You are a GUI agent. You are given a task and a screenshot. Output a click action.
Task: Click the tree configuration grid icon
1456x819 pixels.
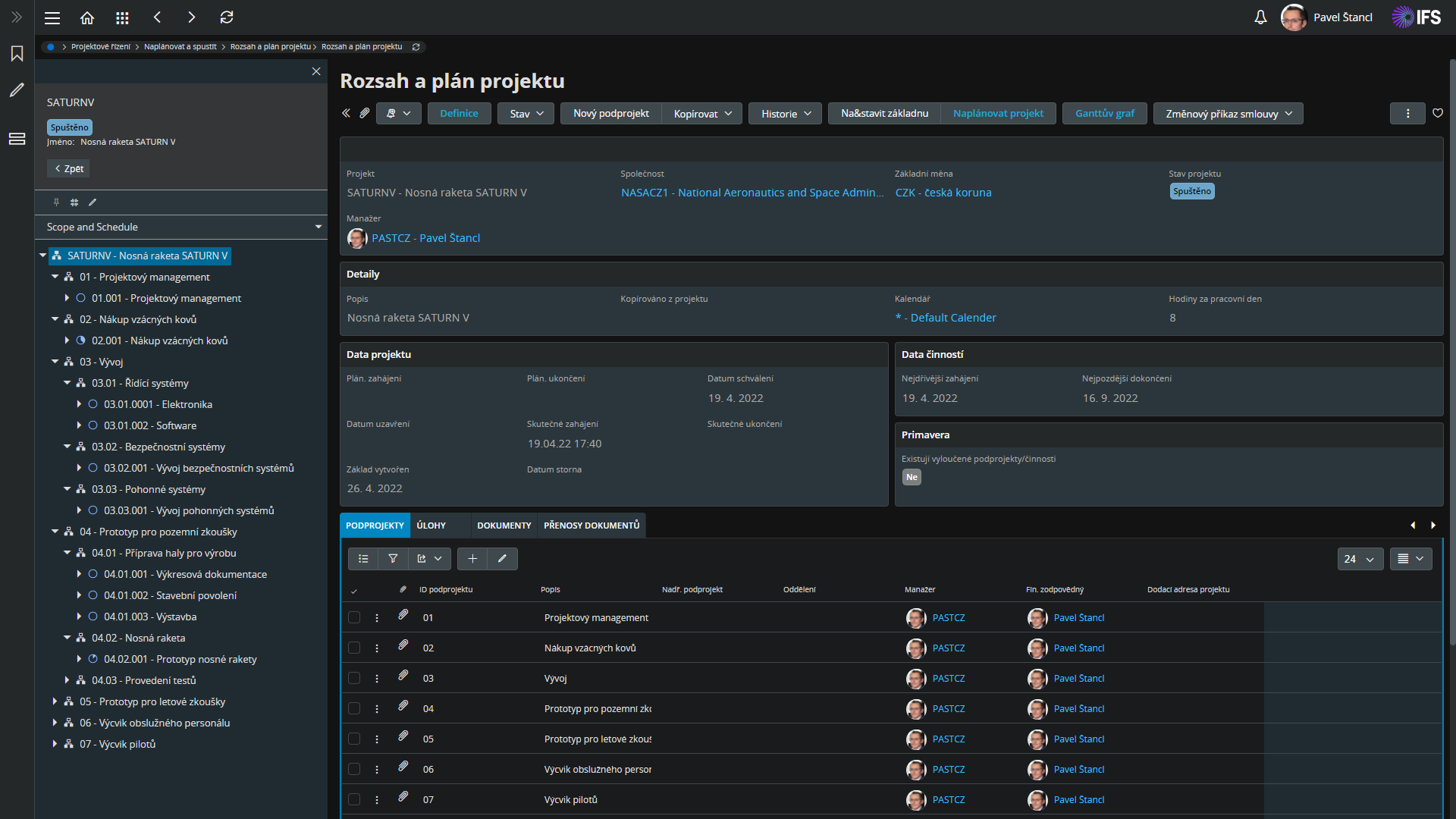coord(74,202)
